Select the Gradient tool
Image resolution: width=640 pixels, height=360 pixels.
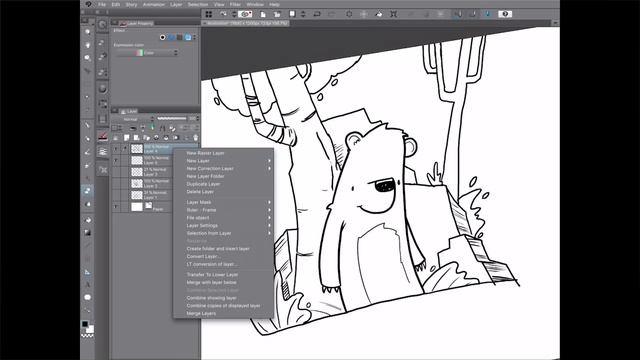(88, 233)
